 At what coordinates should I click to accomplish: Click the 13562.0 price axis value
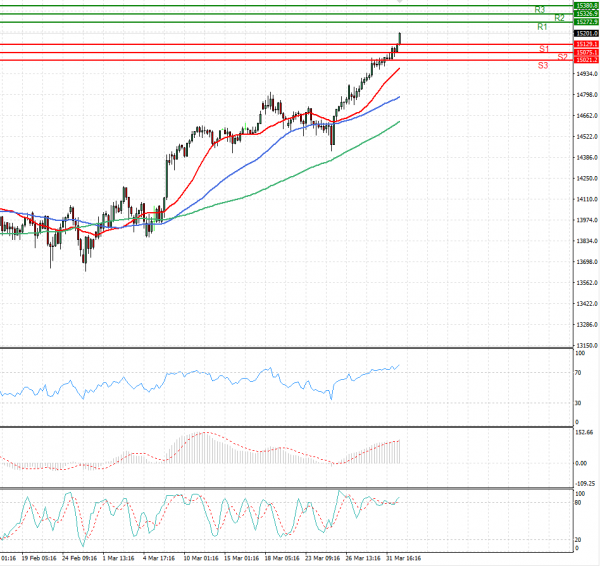coord(587,283)
